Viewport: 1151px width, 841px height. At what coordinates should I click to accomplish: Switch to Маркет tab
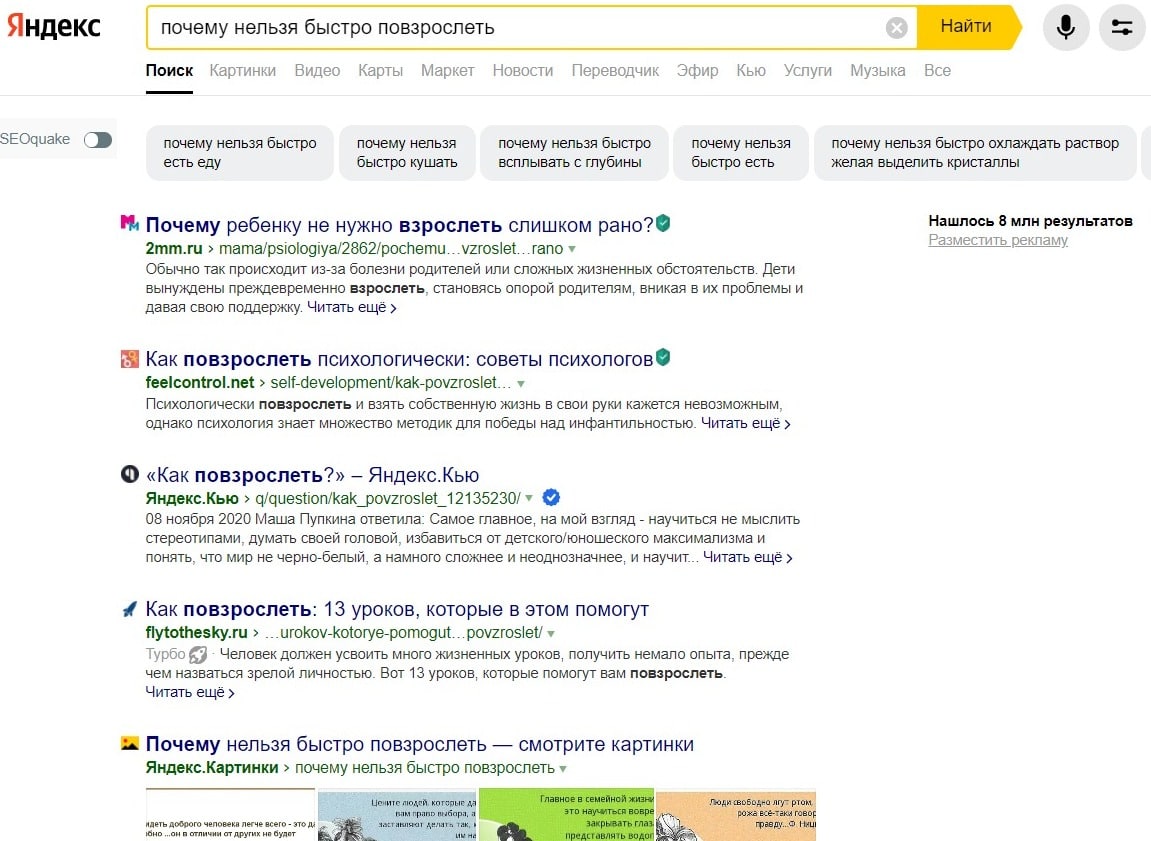[x=447, y=70]
